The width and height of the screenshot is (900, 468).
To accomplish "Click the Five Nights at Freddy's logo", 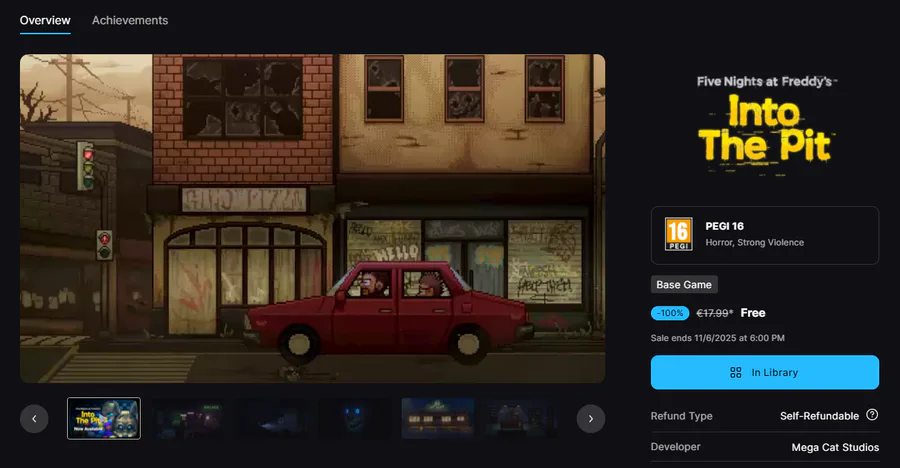I will [x=765, y=125].
